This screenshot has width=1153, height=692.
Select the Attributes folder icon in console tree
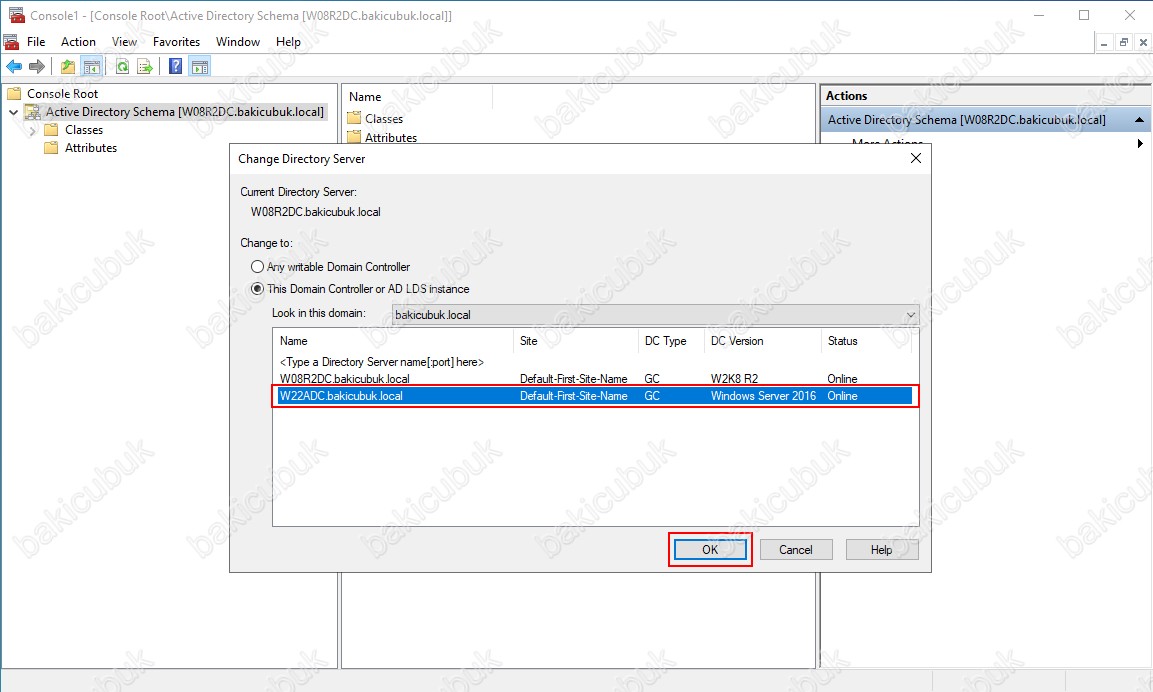pyautogui.click(x=51, y=148)
